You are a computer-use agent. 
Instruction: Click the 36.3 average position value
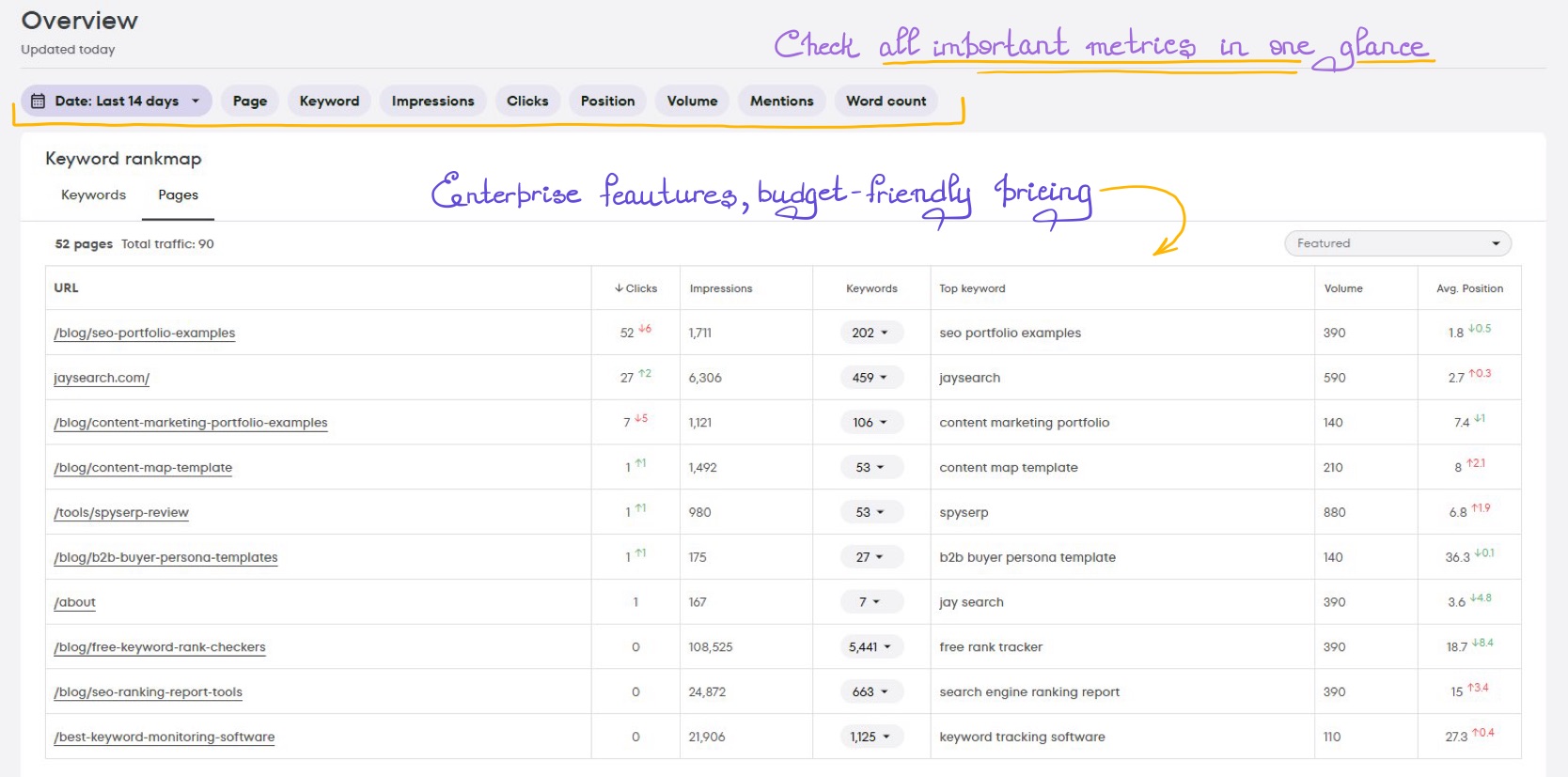click(1457, 557)
